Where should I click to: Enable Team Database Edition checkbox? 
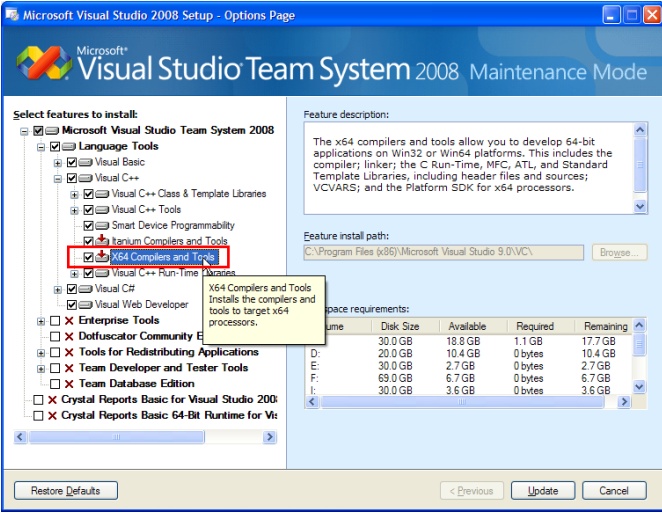pyautogui.click(x=55, y=384)
